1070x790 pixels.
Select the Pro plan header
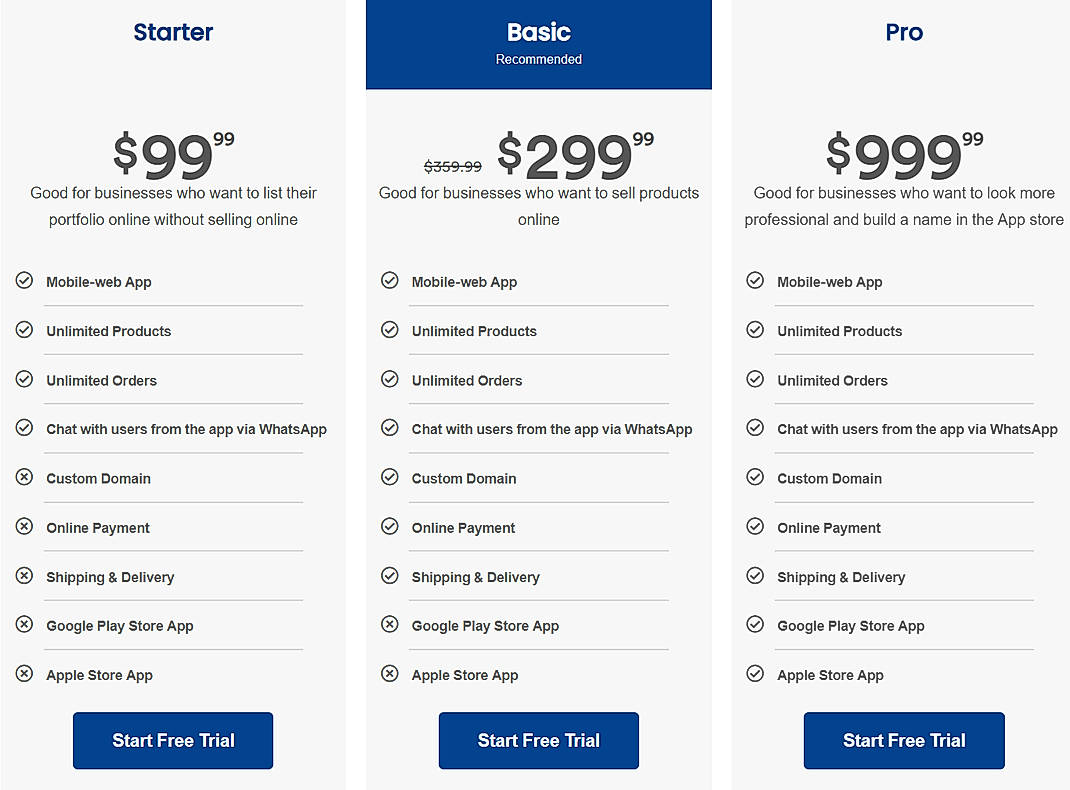click(903, 32)
